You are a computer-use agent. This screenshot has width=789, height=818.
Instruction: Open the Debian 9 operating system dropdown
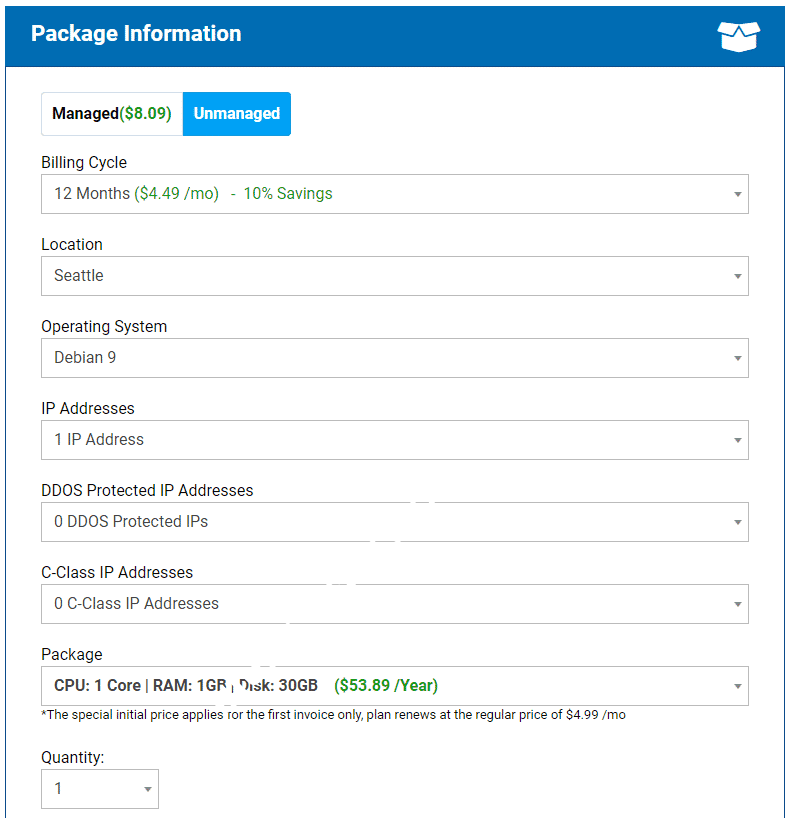(394, 358)
